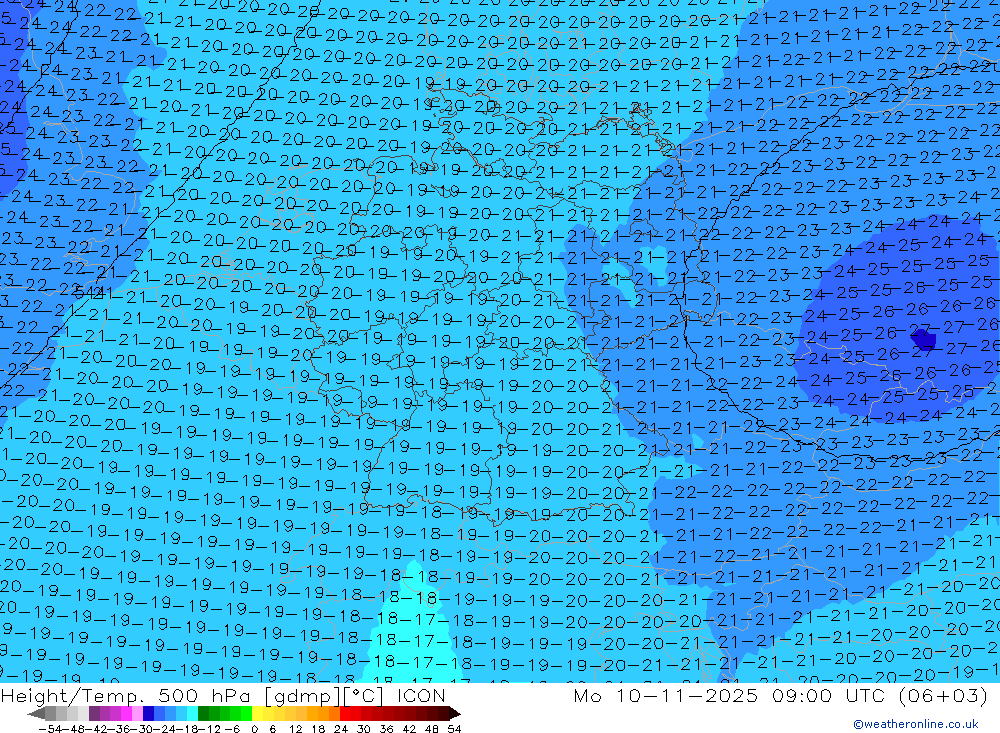Click the '500 hPa' level label
This screenshot has height=733, width=1000.
203,696
